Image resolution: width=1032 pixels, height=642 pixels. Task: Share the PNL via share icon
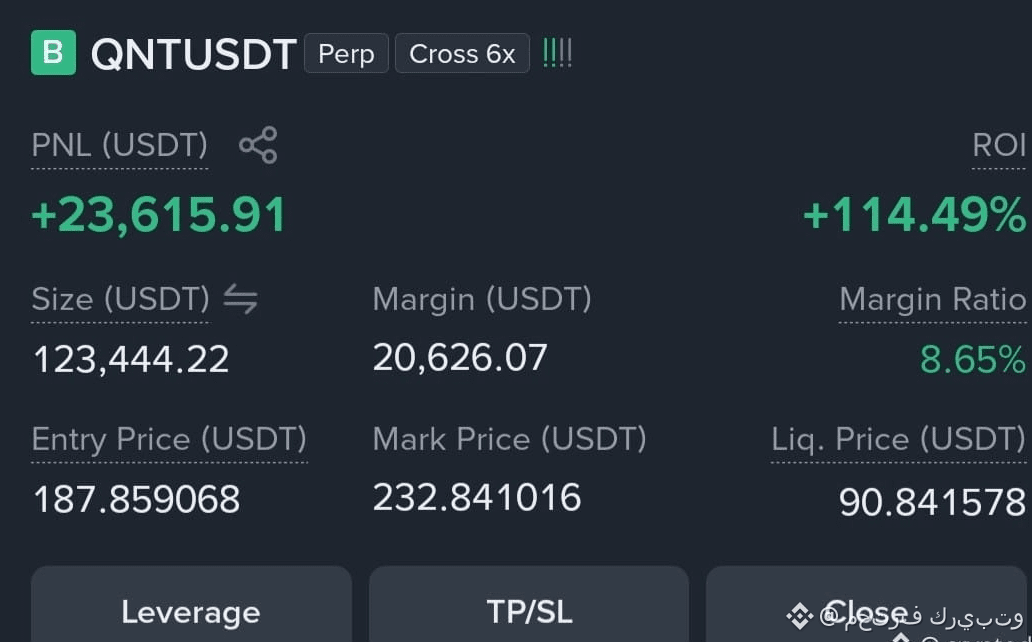(x=258, y=145)
